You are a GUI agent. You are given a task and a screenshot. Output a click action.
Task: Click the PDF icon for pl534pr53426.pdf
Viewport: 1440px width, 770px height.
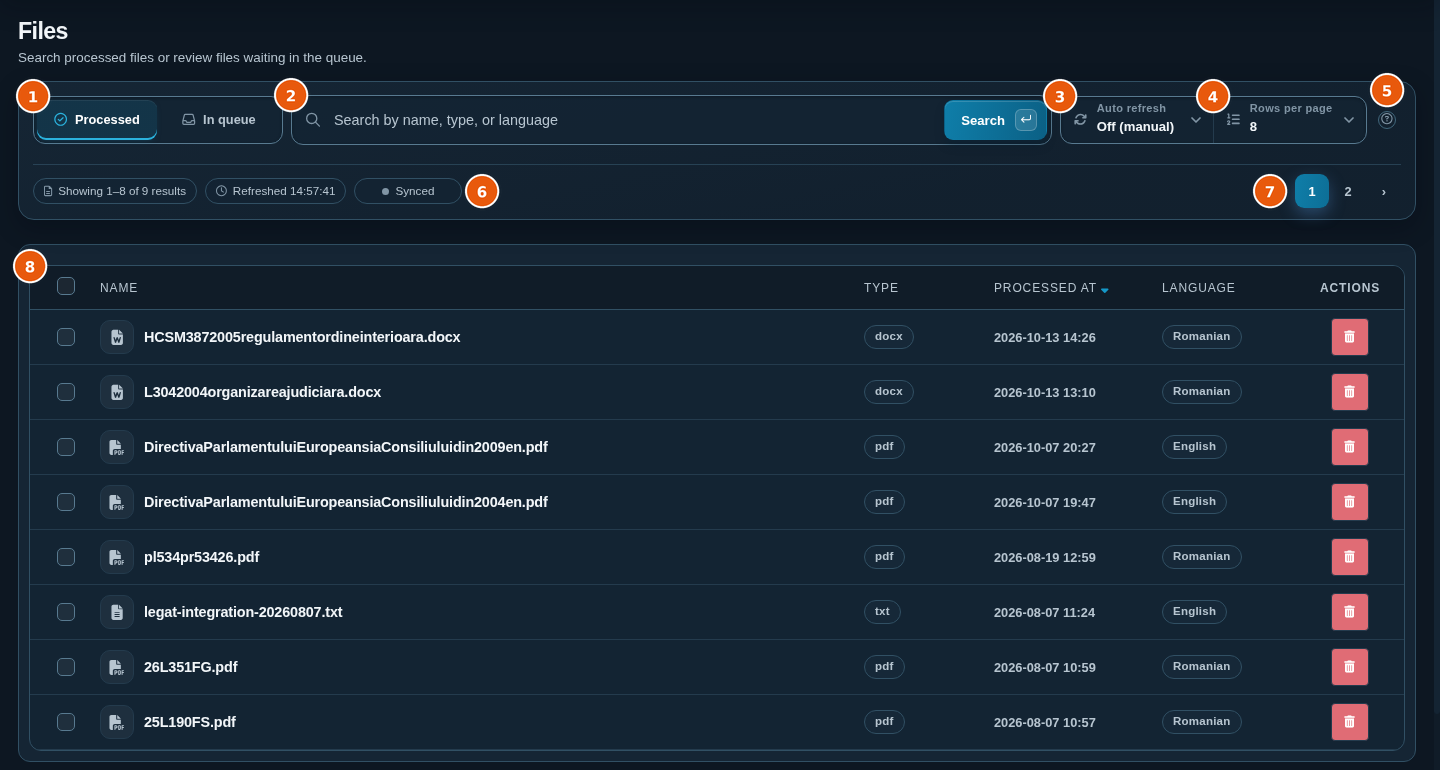117,557
